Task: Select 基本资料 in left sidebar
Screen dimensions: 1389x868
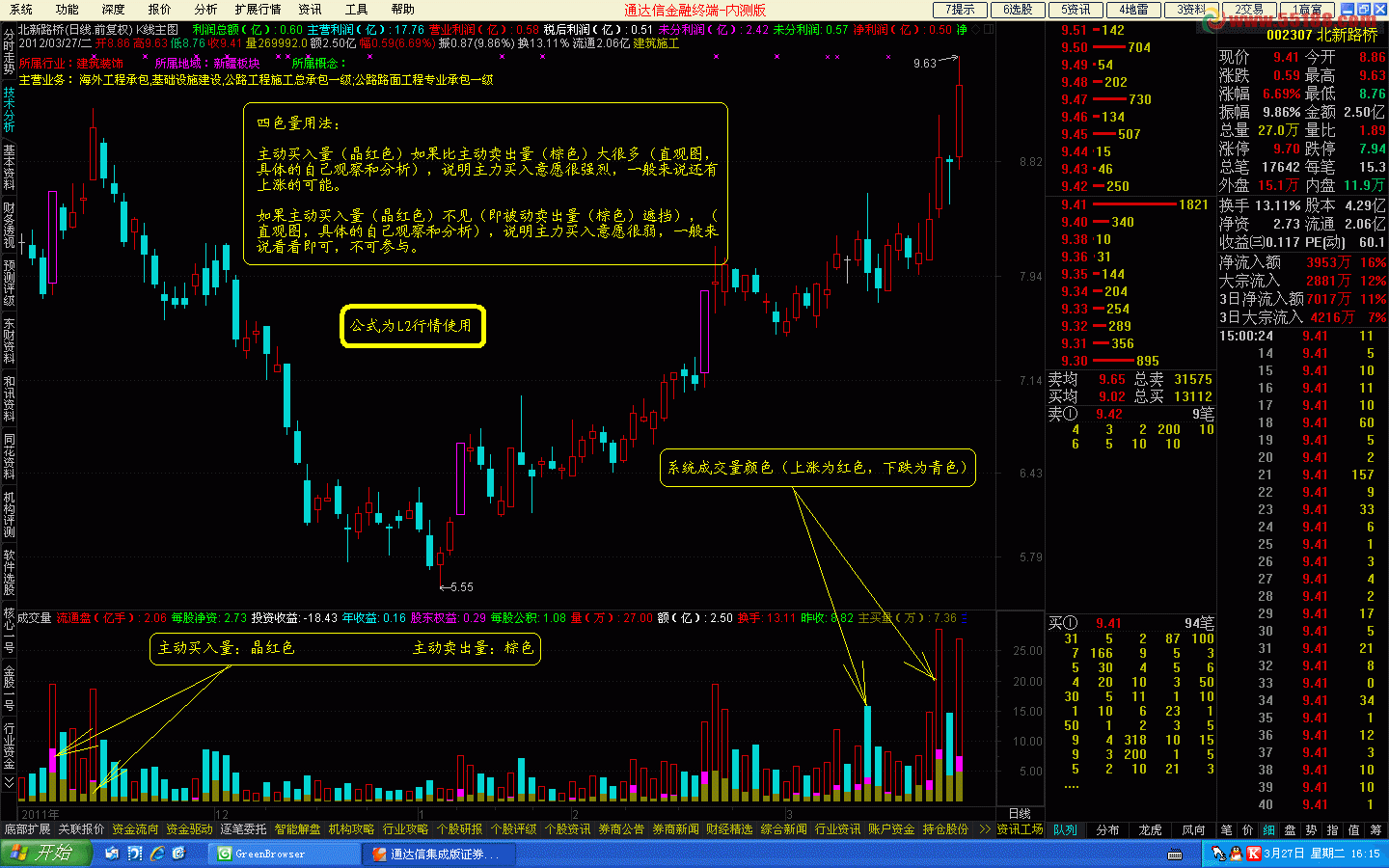Action: pos(9,167)
